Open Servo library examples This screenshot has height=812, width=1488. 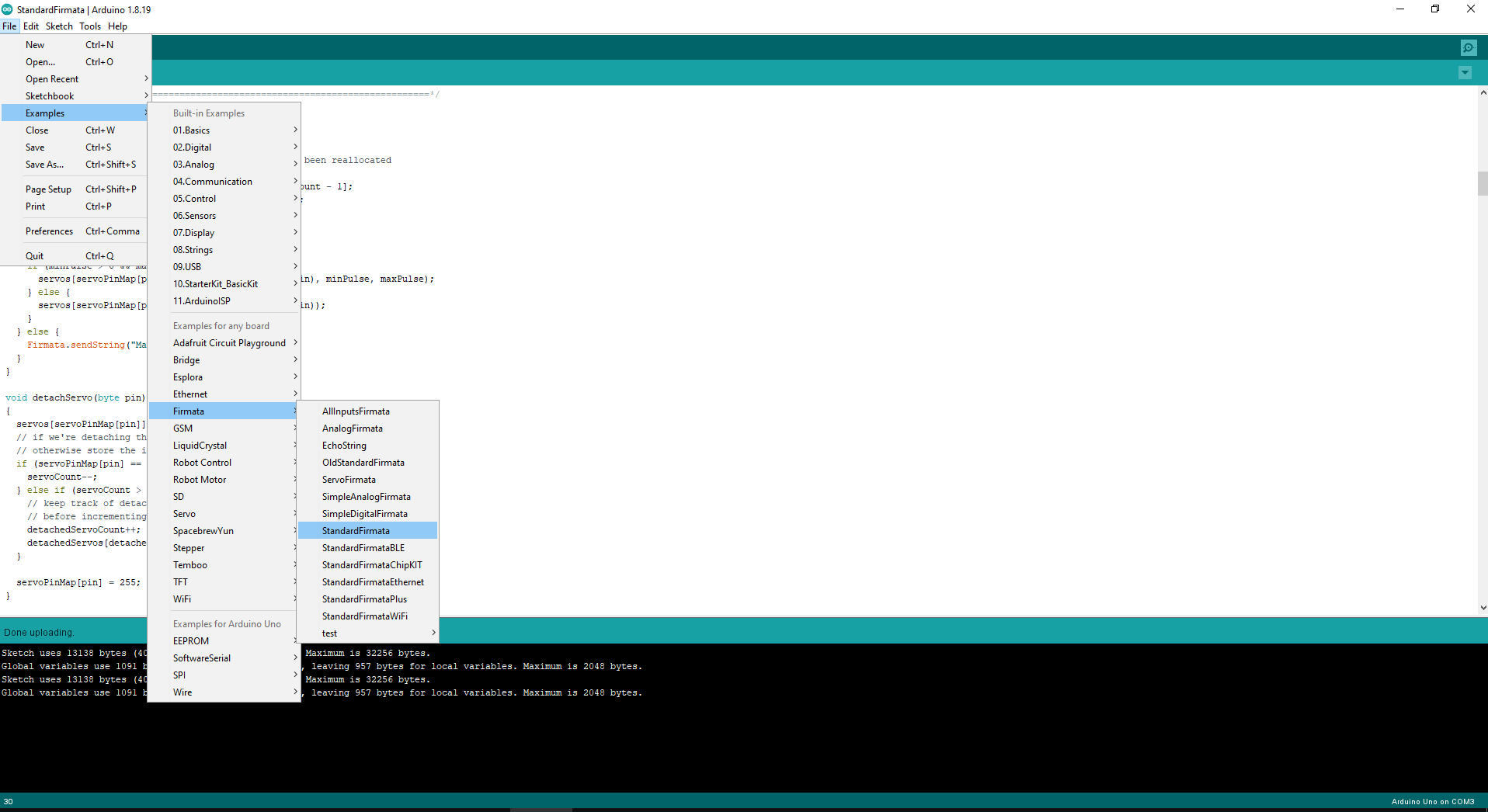(224, 514)
